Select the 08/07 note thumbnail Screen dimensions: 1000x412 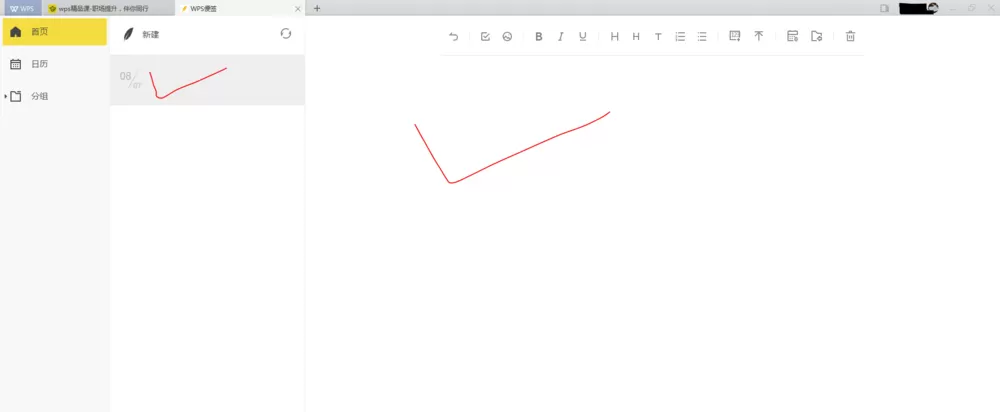pyautogui.click(x=207, y=80)
